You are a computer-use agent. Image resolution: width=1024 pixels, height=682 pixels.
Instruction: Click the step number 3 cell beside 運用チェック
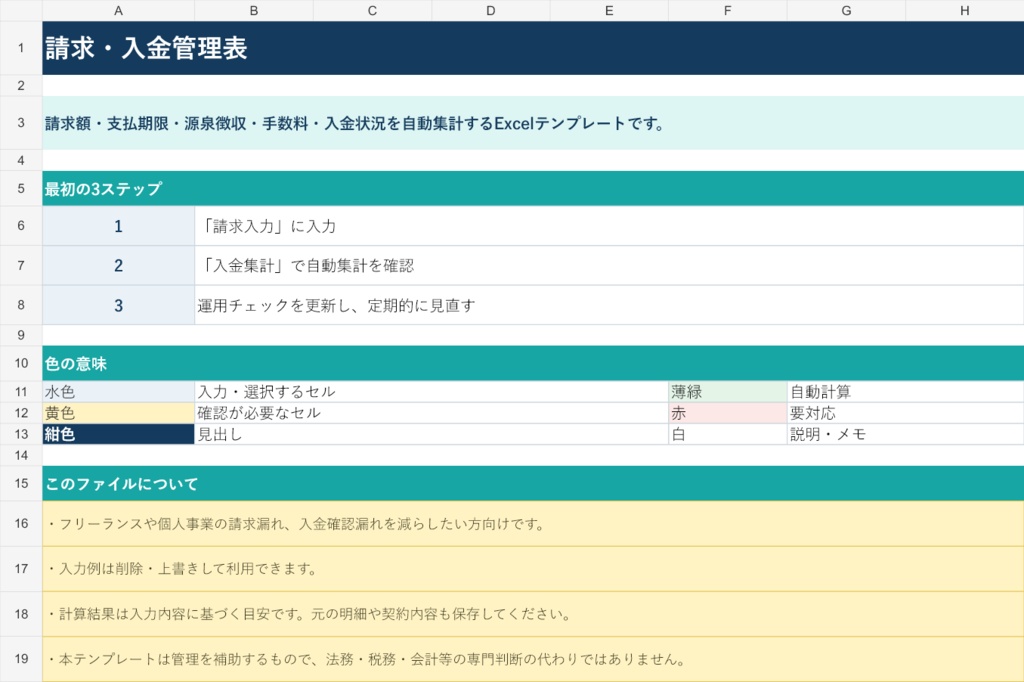(x=118, y=305)
